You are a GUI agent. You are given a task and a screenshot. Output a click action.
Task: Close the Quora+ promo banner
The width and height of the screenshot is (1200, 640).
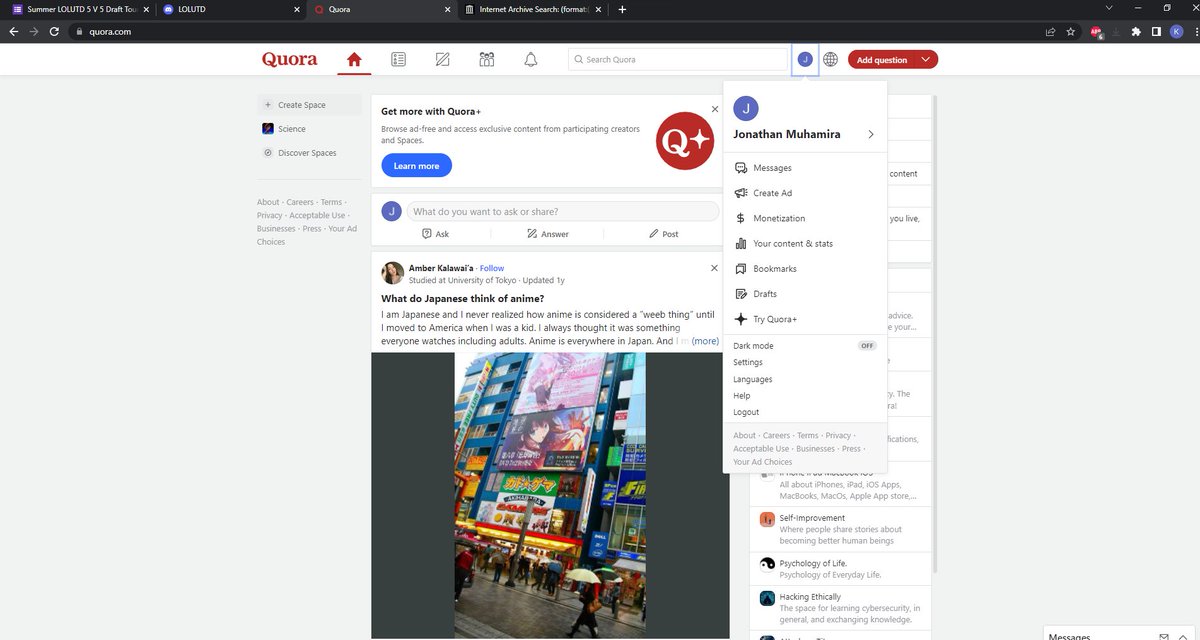pos(714,108)
